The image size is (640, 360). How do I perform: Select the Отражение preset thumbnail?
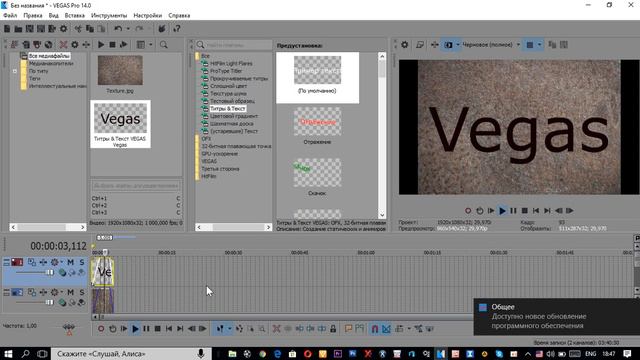click(318, 122)
